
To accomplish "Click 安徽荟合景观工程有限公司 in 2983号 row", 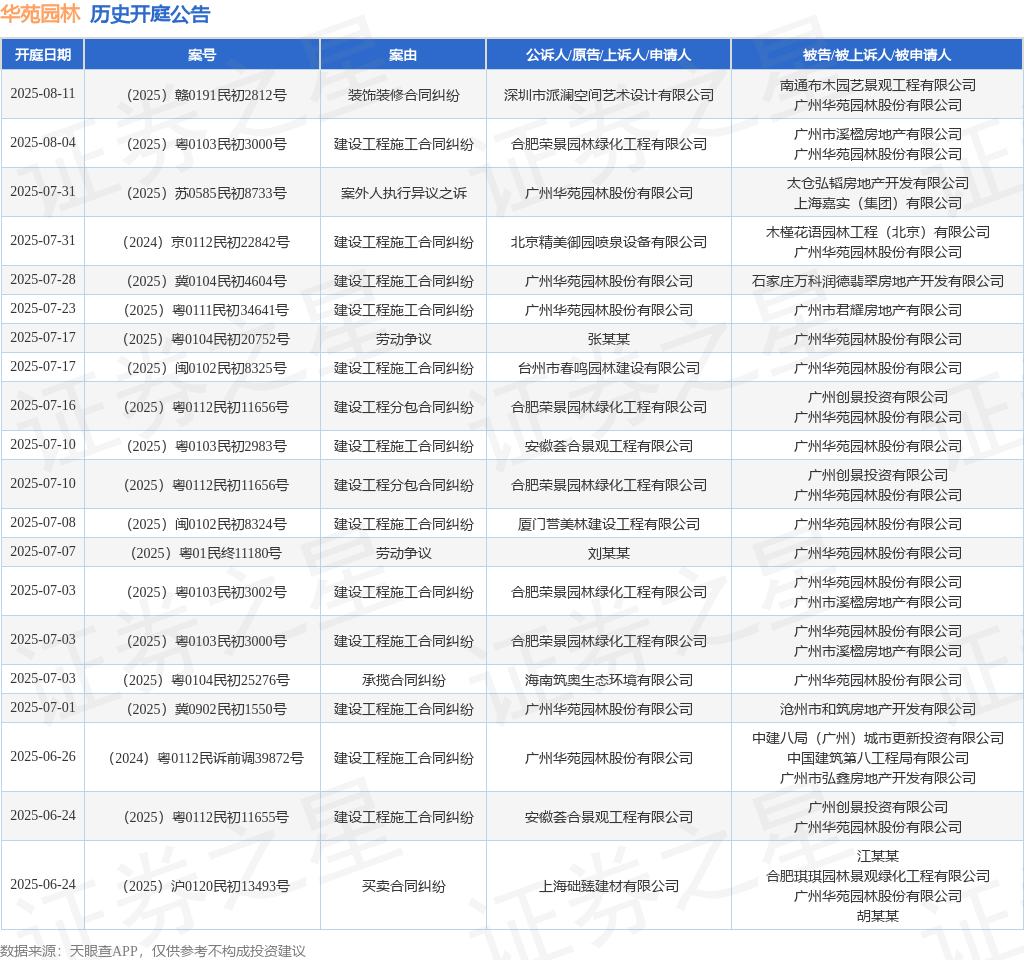I will click(609, 447).
